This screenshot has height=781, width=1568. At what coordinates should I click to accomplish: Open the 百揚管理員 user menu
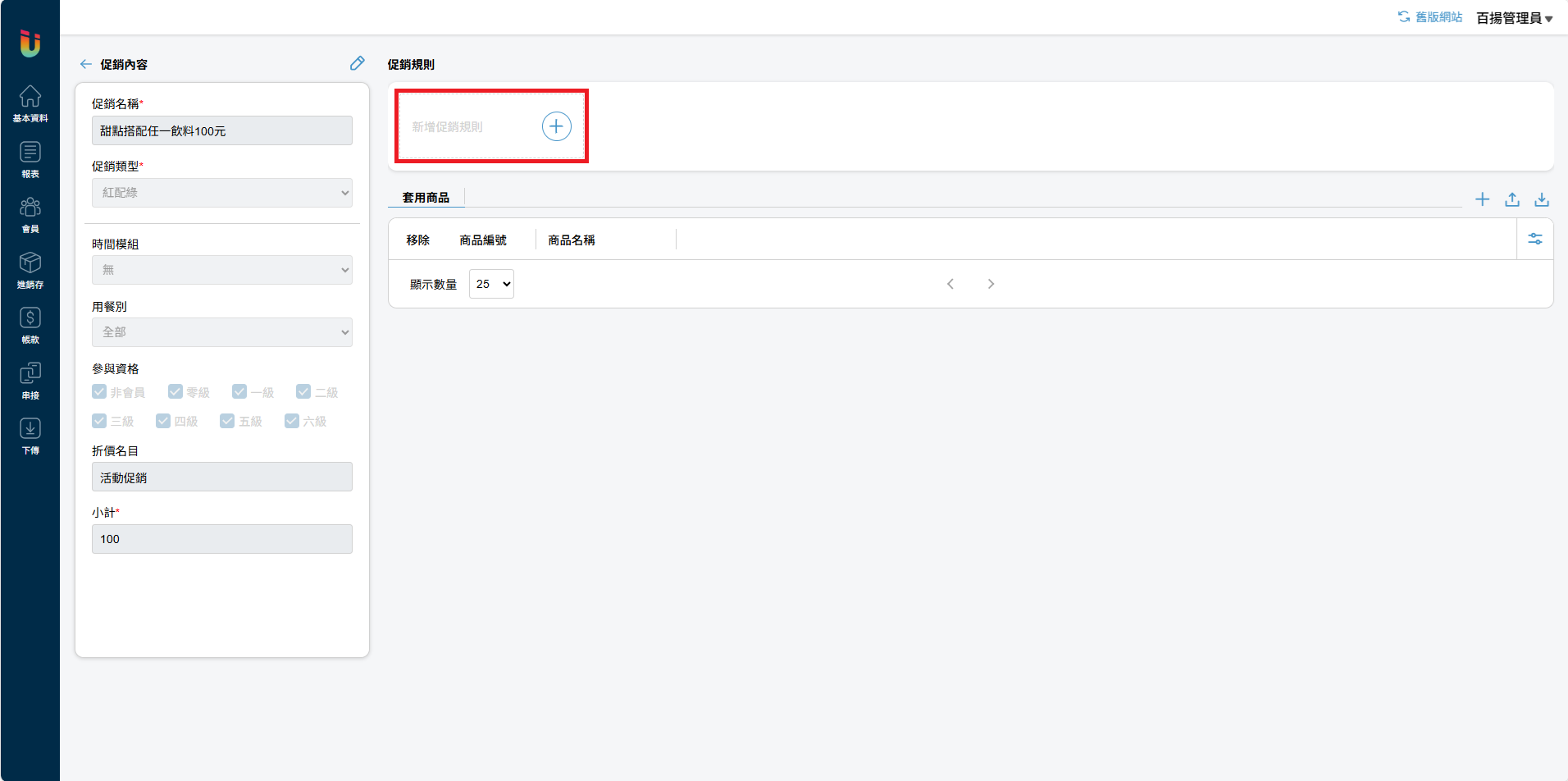point(1514,18)
